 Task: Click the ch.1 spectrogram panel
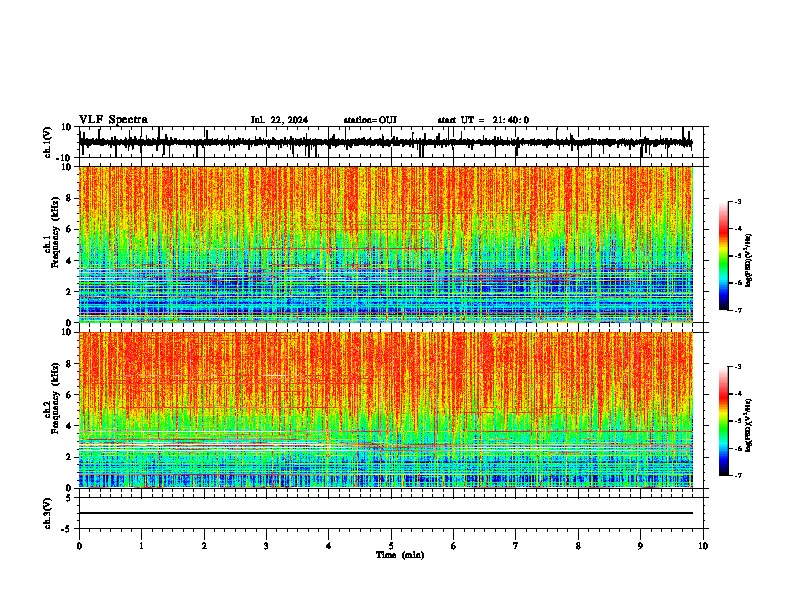click(x=386, y=244)
